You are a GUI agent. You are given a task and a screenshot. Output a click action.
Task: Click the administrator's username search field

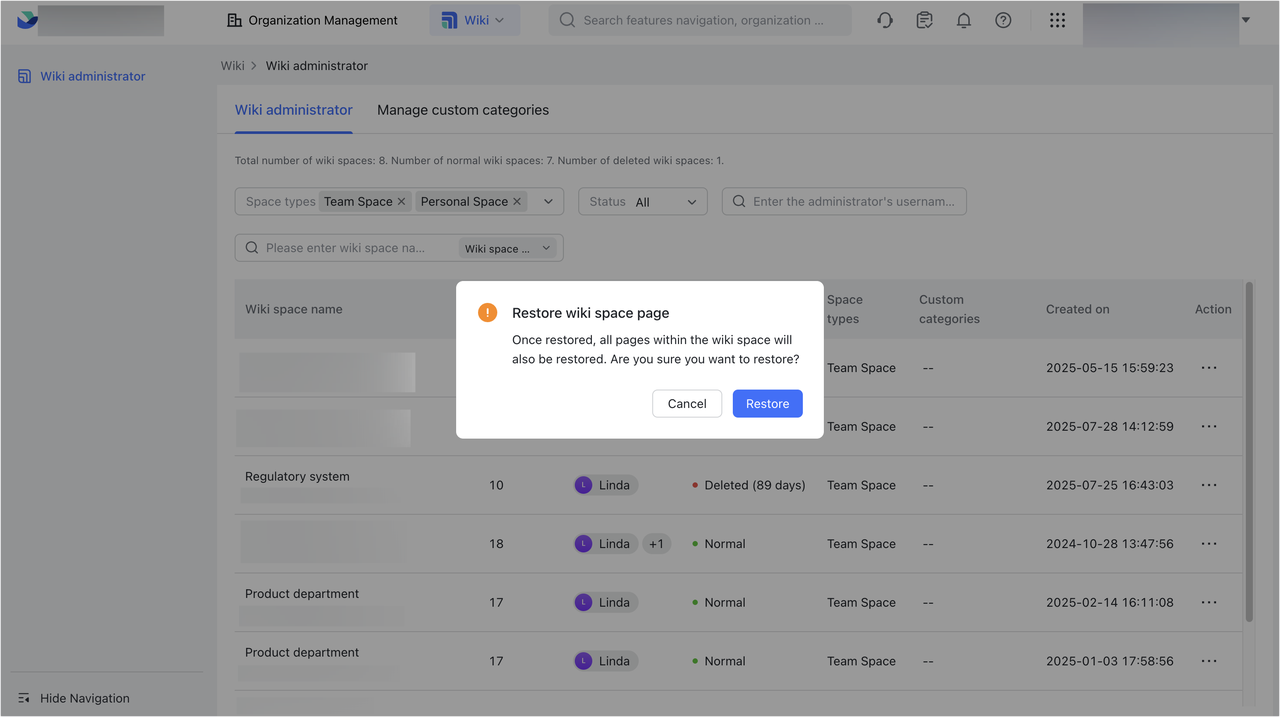click(x=844, y=201)
